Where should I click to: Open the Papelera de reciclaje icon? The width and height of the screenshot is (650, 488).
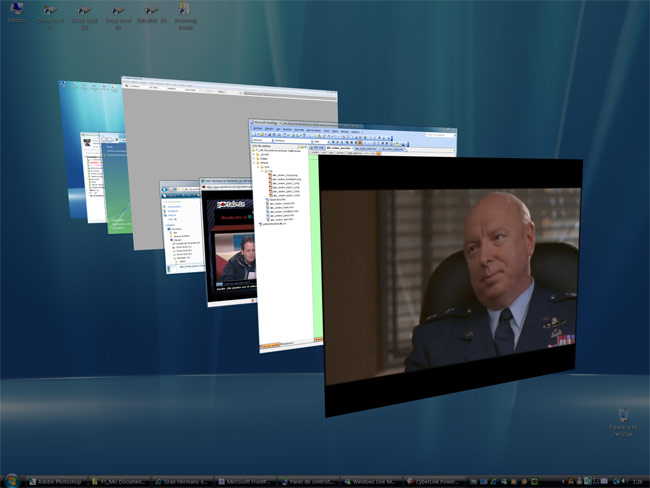click(623, 422)
